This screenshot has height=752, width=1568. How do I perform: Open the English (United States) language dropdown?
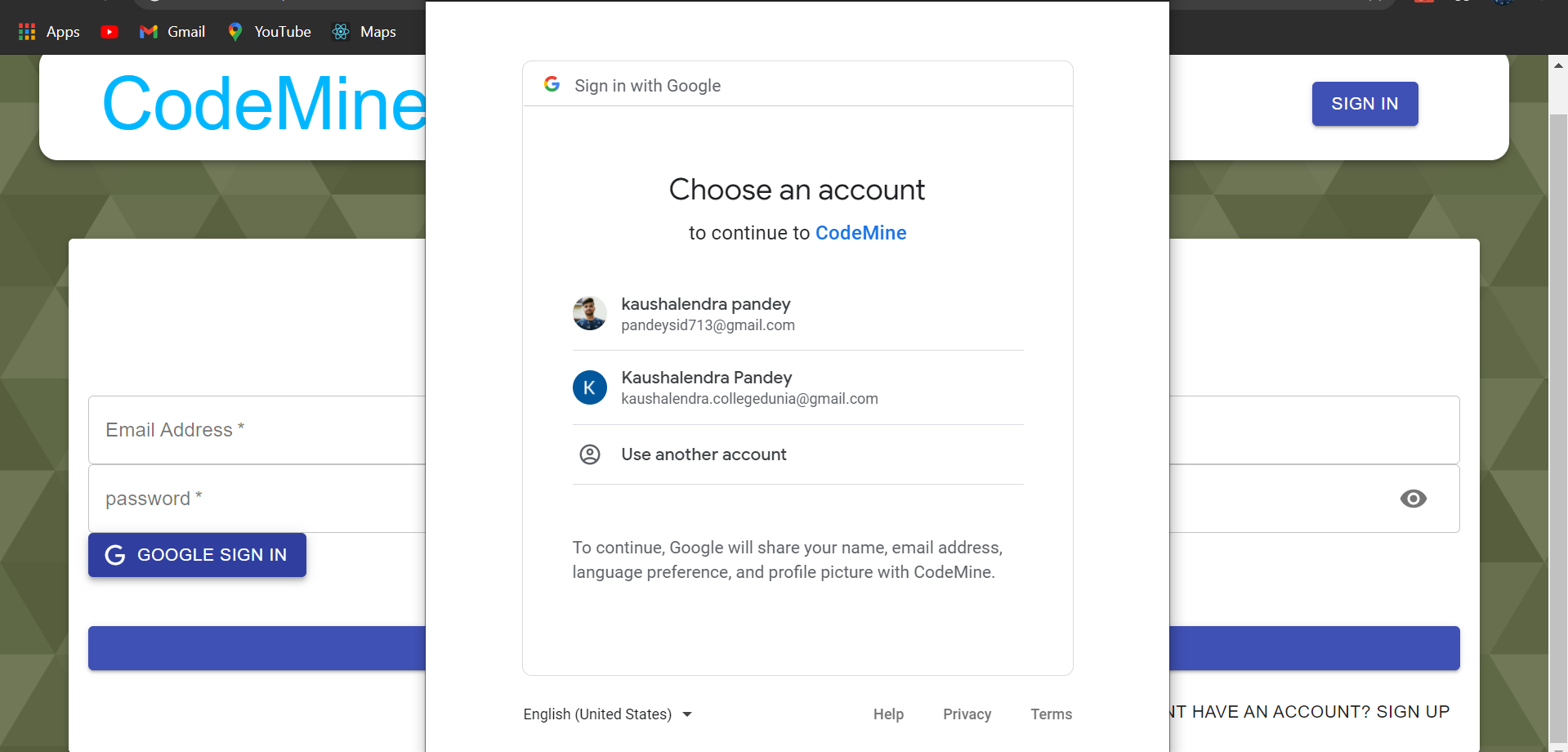click(607, 714)
